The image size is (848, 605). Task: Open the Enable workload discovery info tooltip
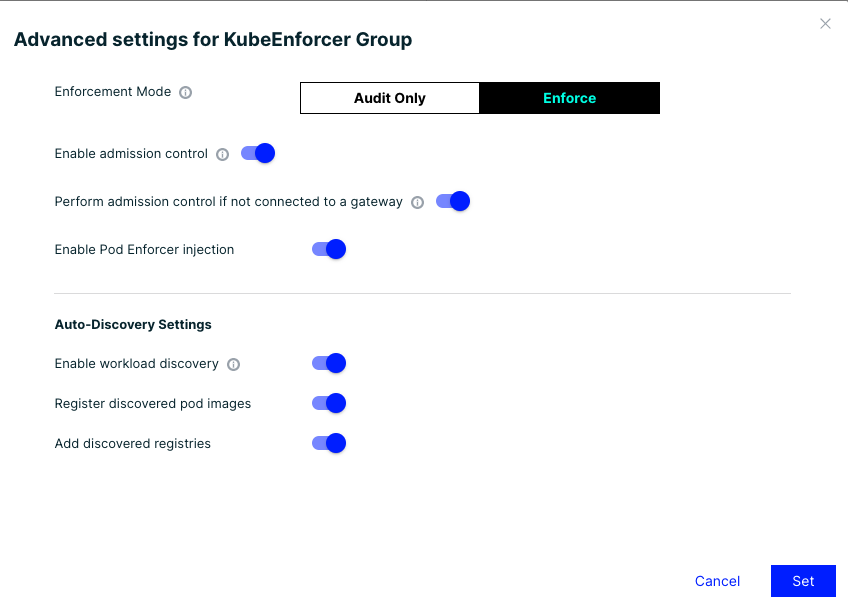(x=232, y=363)
